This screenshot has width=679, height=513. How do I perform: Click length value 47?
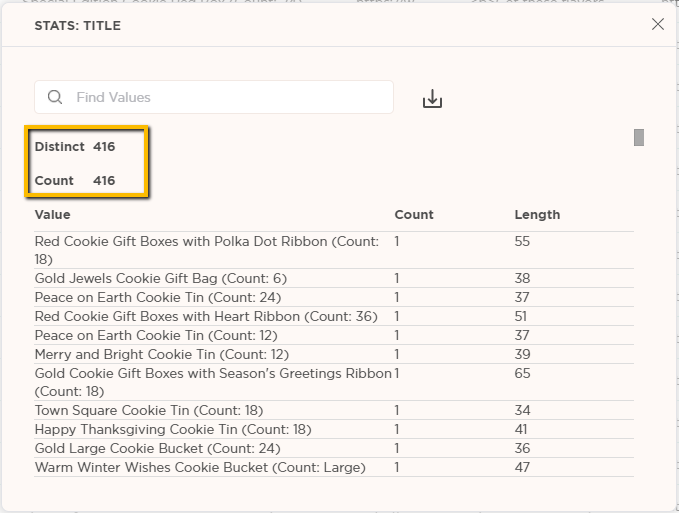point(522,468)
